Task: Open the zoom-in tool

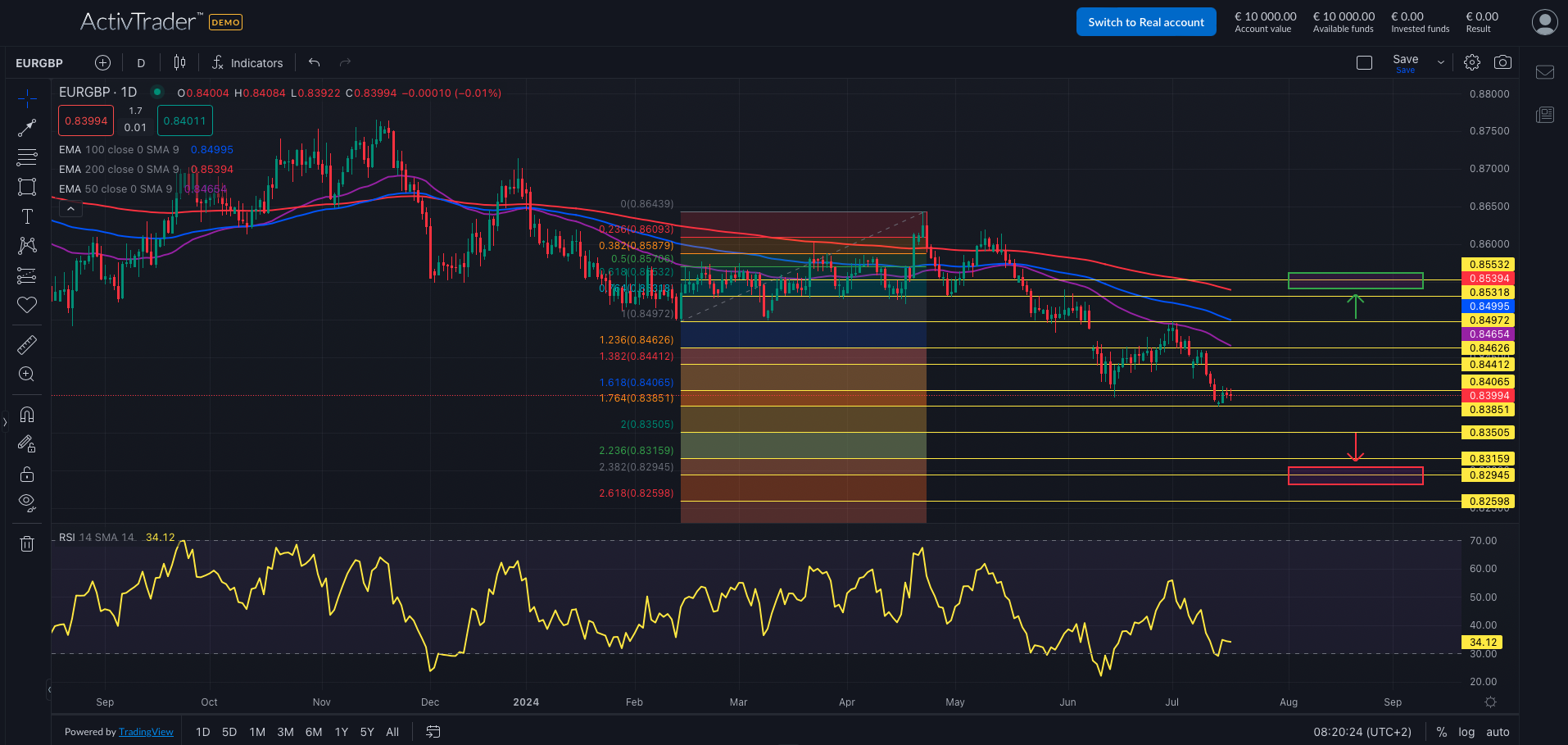Action: tap(27, 374)
